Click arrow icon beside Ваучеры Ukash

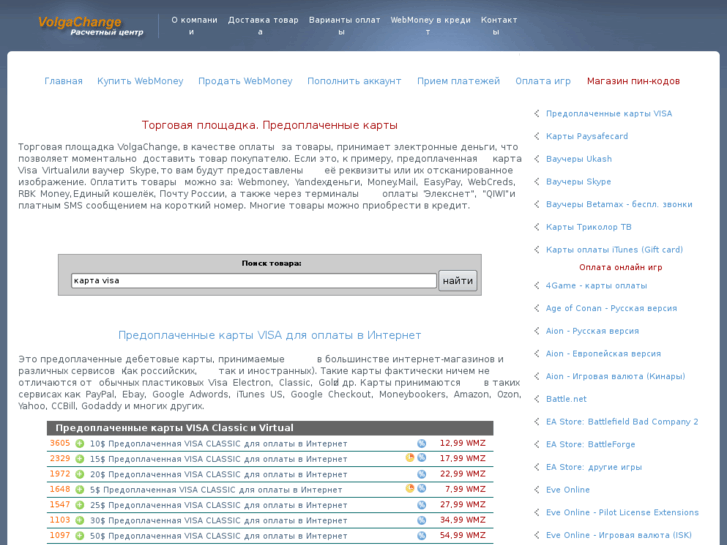click(x=537, y=159)
